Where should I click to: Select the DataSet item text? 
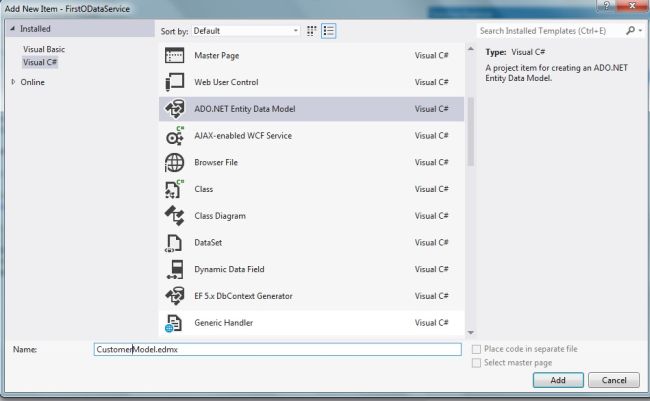[208, 243]
